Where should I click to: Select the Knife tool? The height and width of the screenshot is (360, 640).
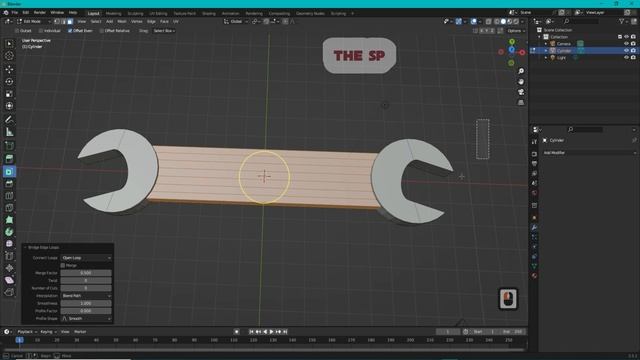9,208
